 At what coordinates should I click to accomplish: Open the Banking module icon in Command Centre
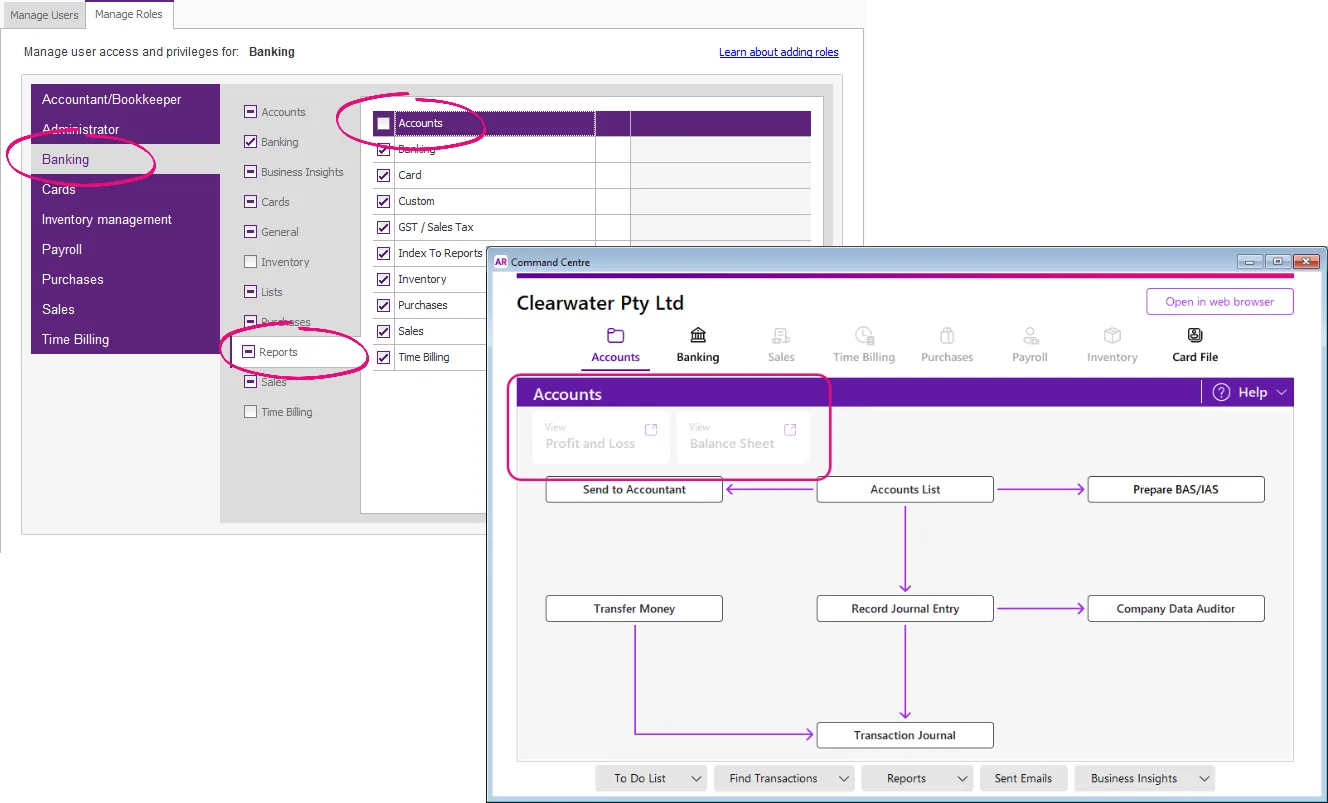698,336
